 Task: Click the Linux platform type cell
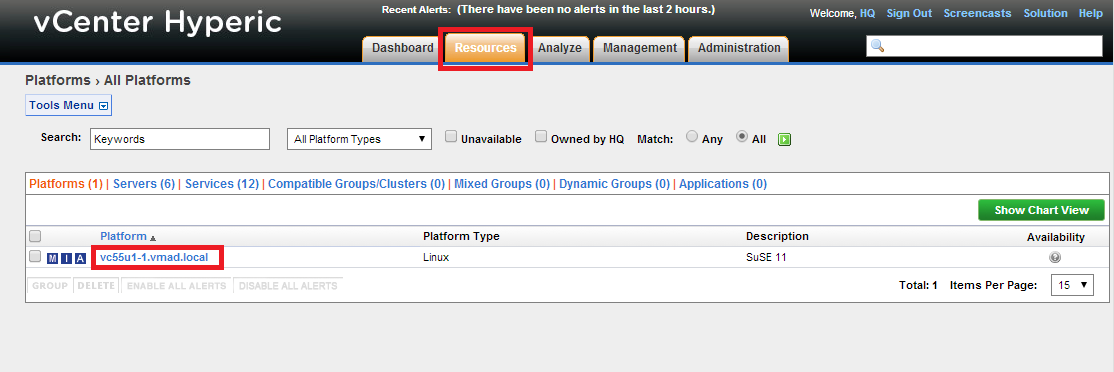tap(436, 257)
